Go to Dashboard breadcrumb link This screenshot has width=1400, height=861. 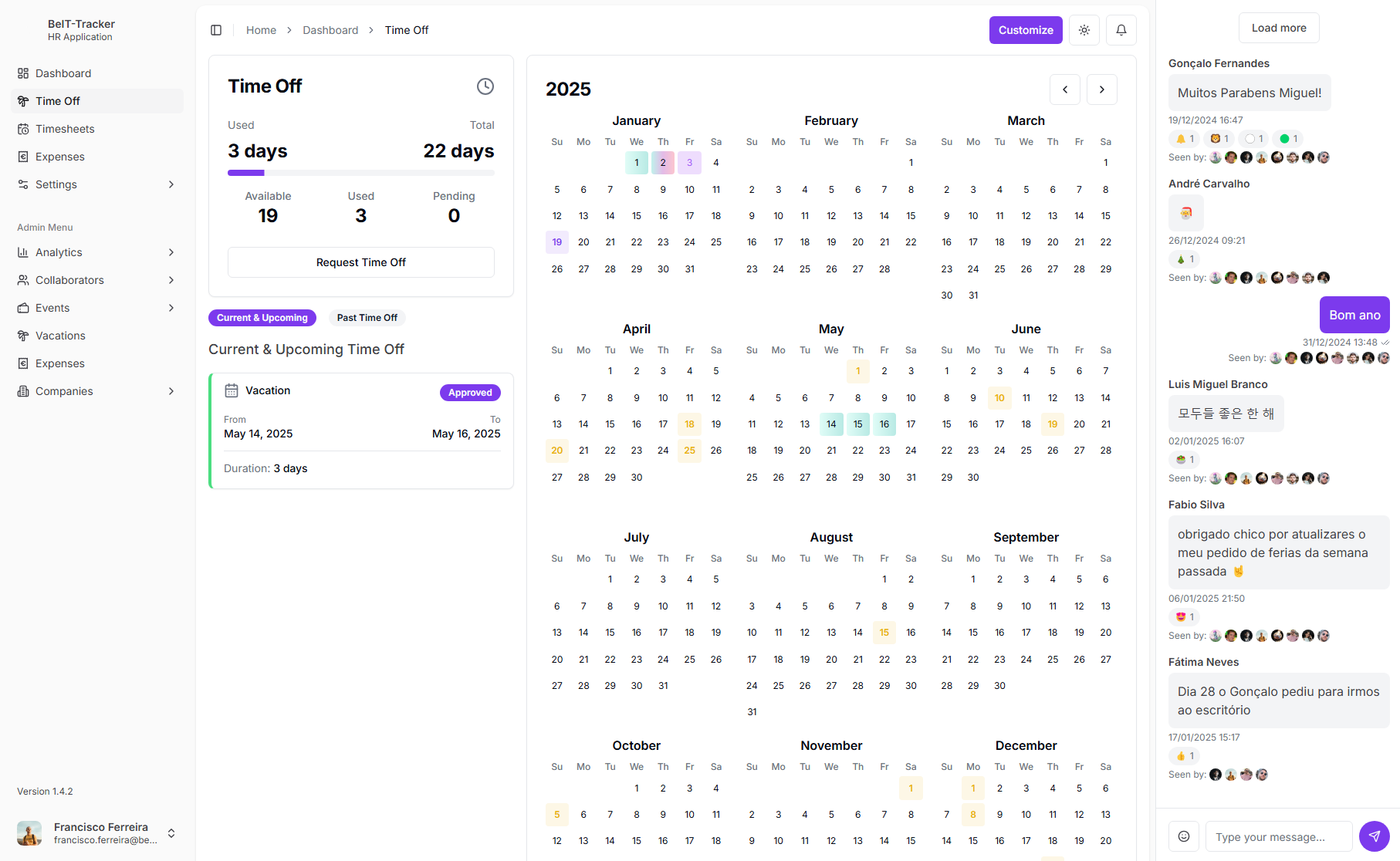(x=330, y=30)
